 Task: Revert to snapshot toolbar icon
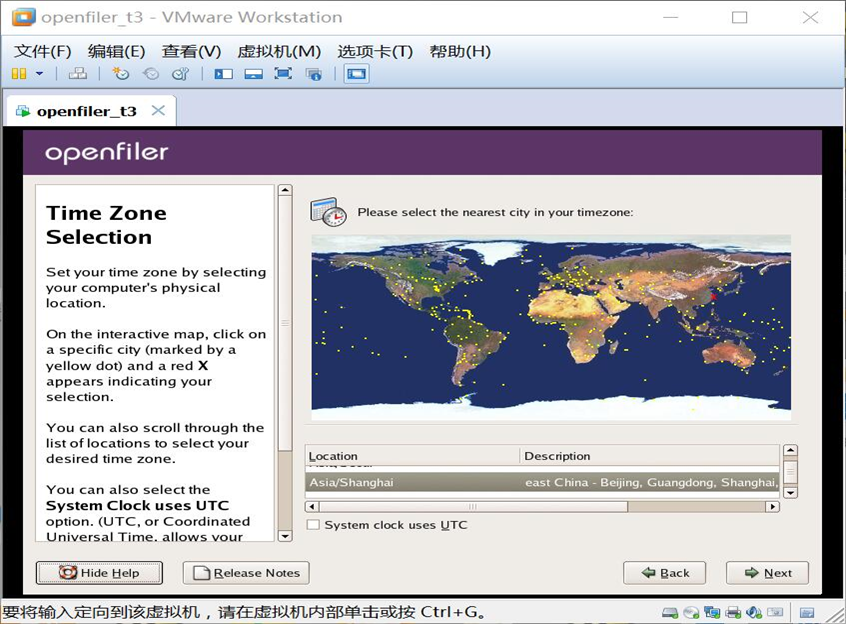[151, 73]
